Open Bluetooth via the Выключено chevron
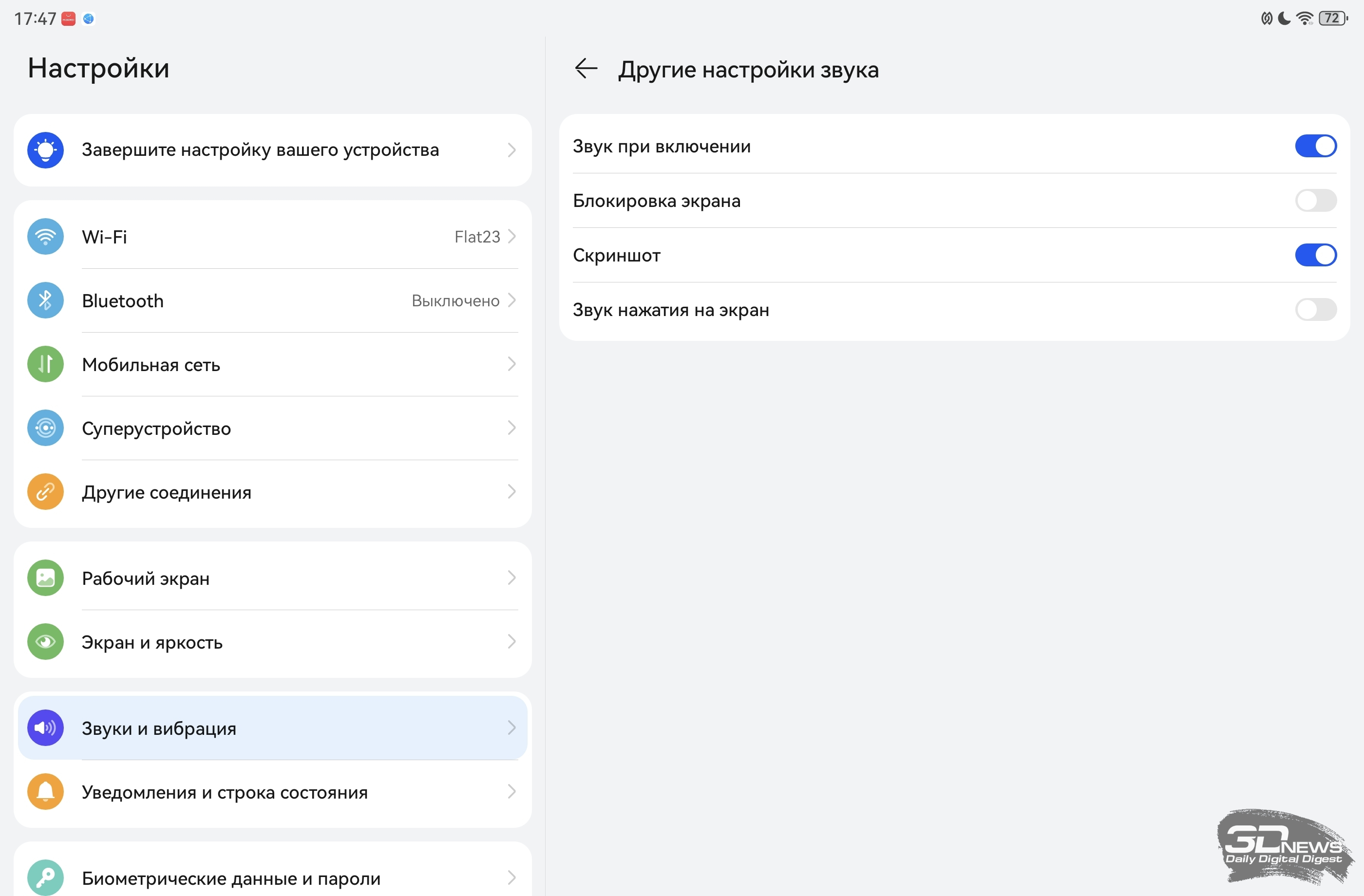This screenshot has width=1364, height=896. [x=512, y=300]
